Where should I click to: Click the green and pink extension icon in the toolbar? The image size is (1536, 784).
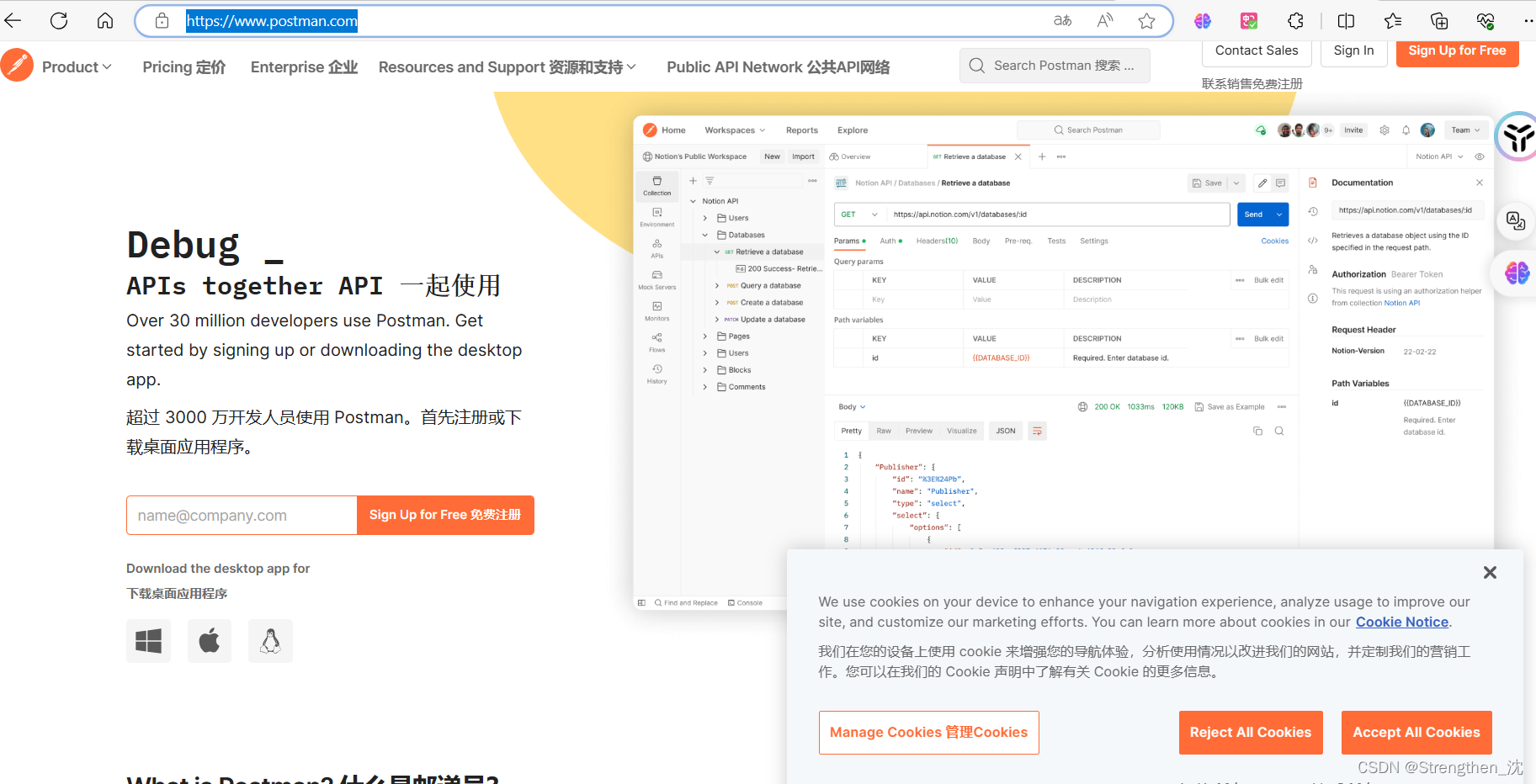pos(1249,20)
